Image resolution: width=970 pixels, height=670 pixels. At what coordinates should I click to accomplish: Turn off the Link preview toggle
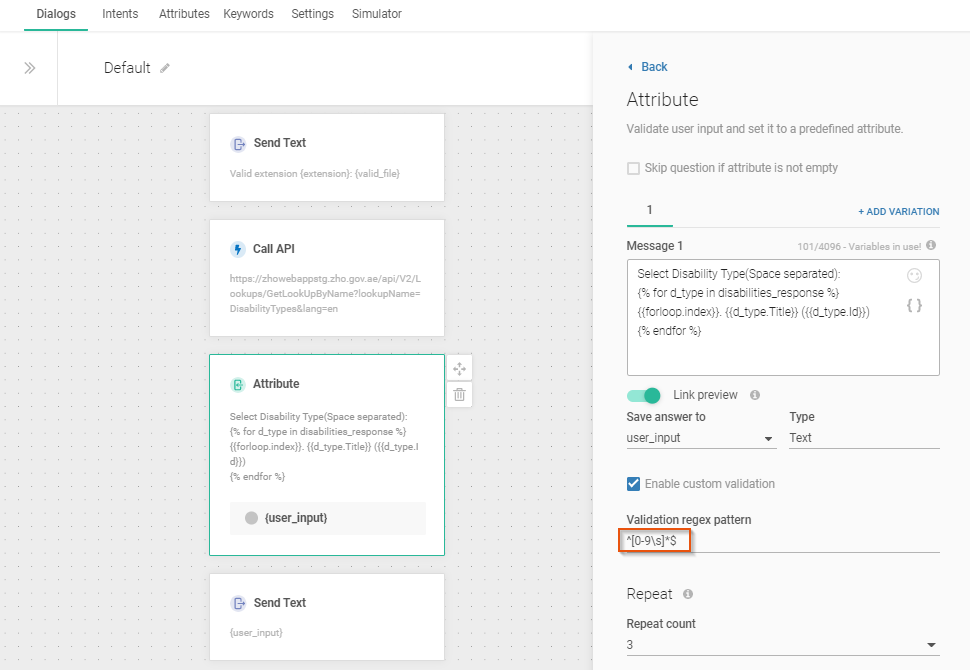coord(644,395)
